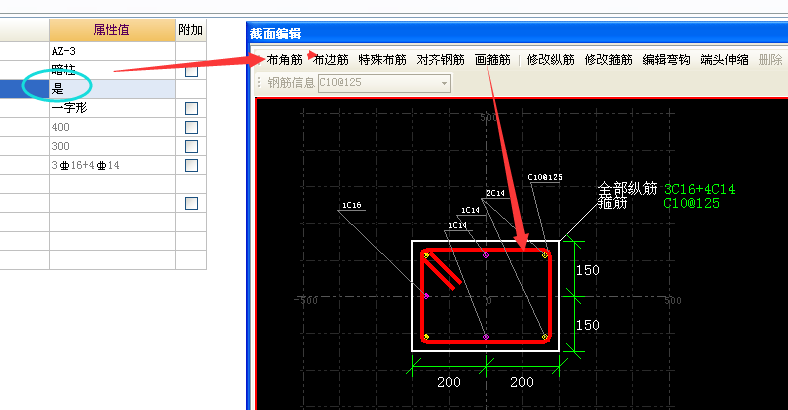788x410 pixels.
Task: Toggle the 附加 checkbox in 400 row
Action: click(x=191, y=127)
